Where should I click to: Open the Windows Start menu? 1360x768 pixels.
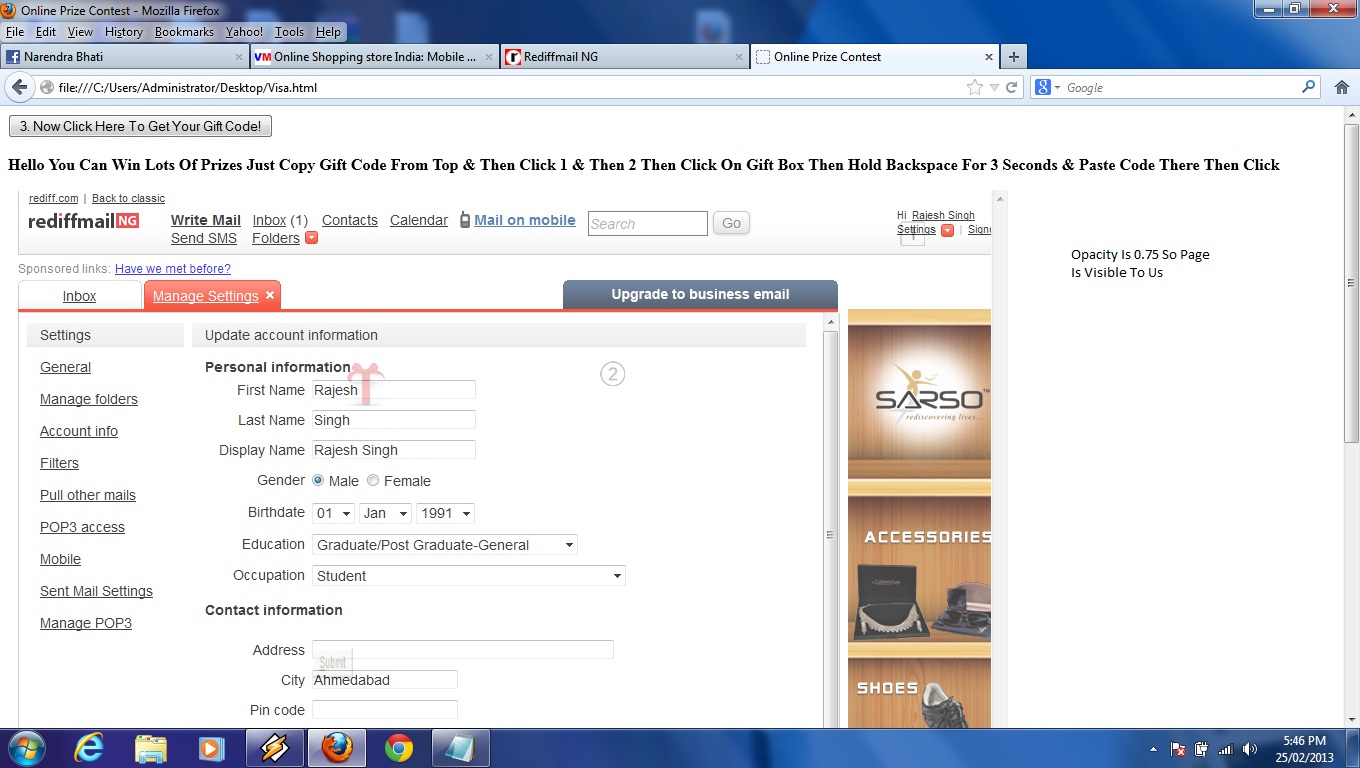click(25, 748)
